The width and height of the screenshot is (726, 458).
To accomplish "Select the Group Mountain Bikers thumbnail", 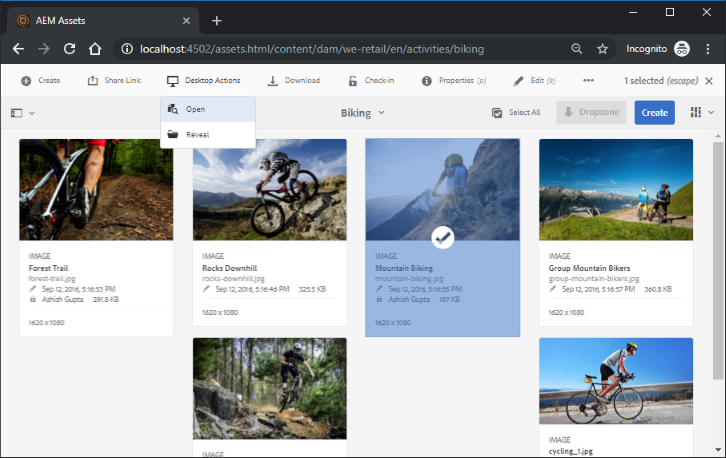I will click(616, 189).
